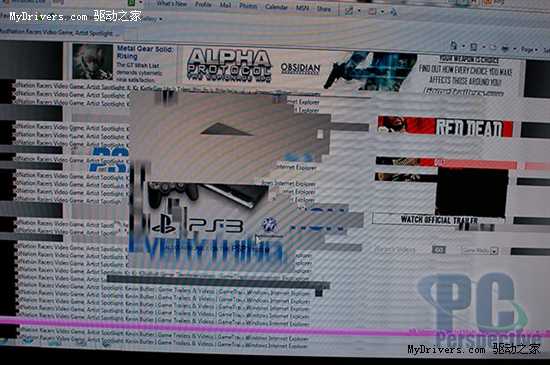Expand the arrow next to the mail toolbar icon
The width and height of the screenshot is (550, 365).
[x=382, y=12]
